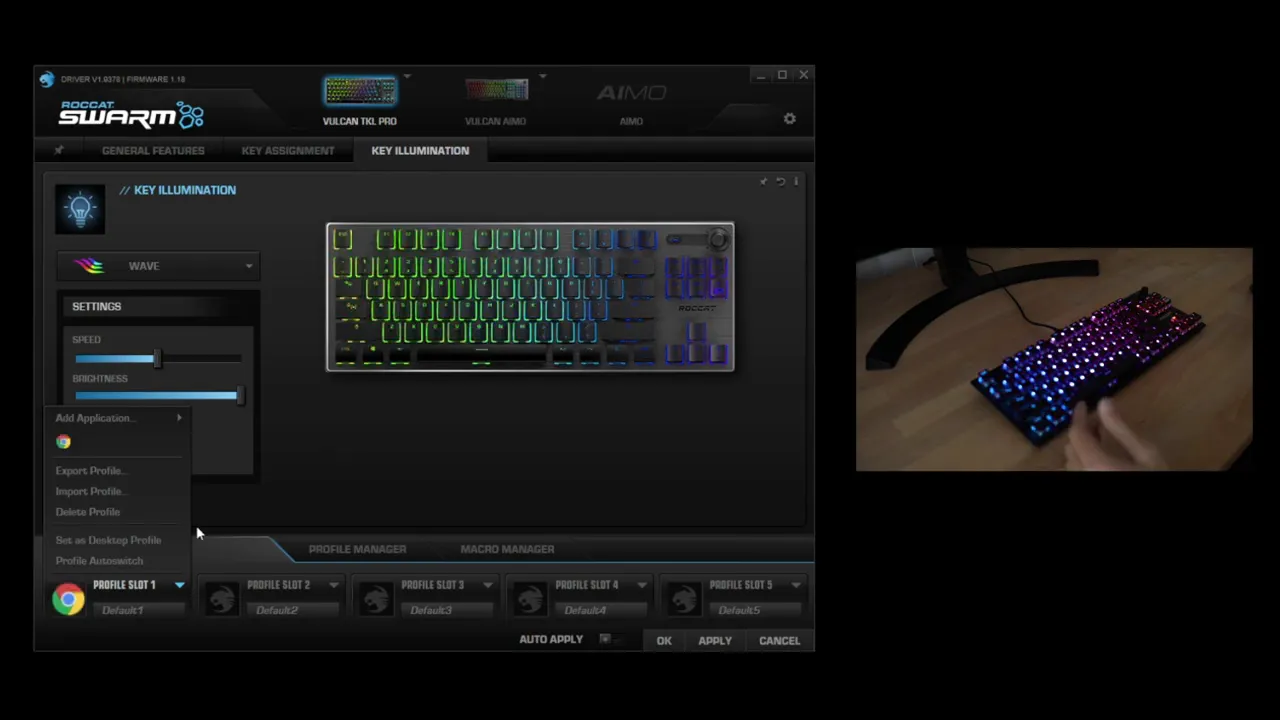The width and height of the screenshot is (1280, 720).
Task: Open the Macro Manager tab
Action: 507,549
